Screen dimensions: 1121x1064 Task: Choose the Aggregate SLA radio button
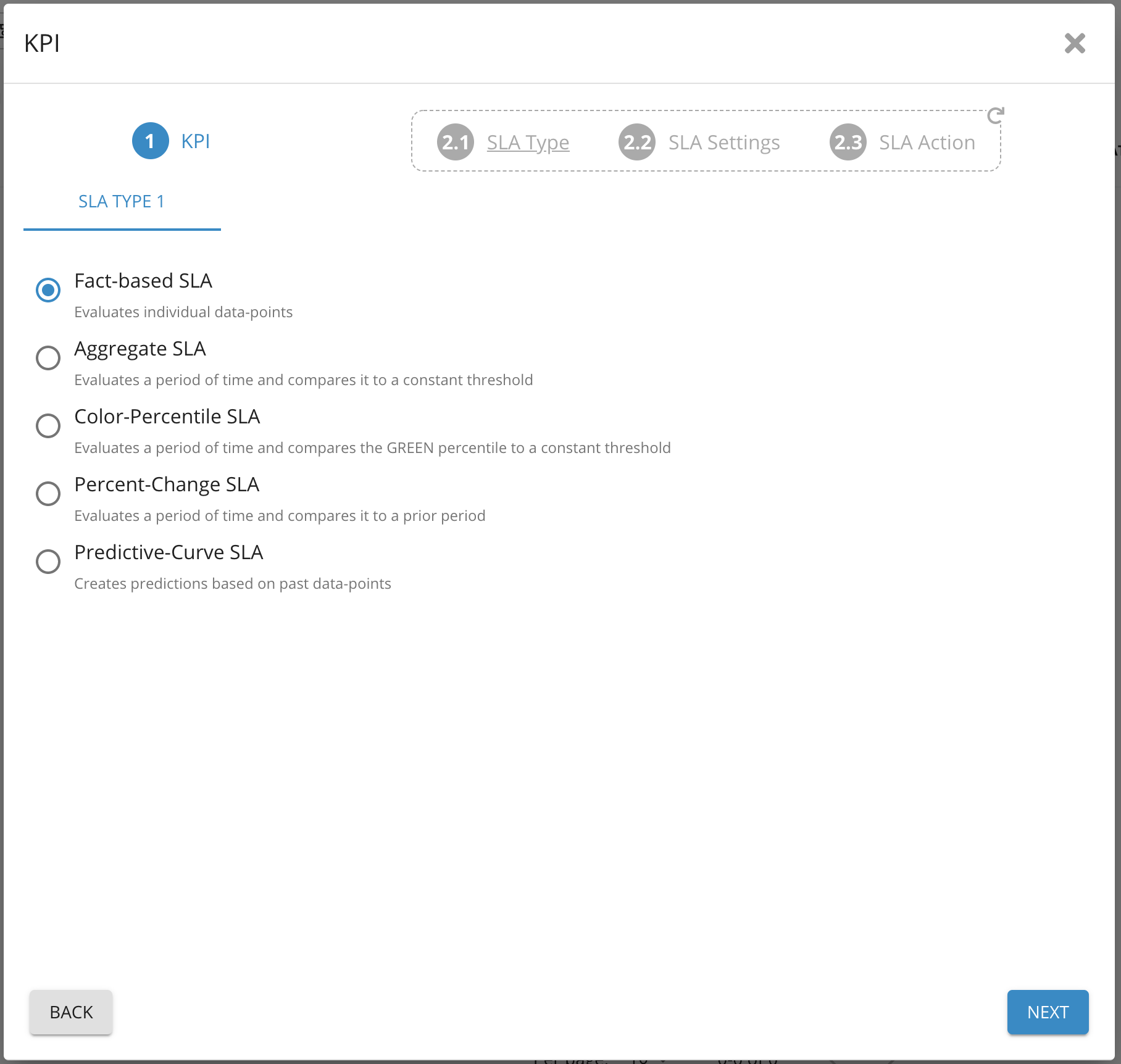pos(48,358)
